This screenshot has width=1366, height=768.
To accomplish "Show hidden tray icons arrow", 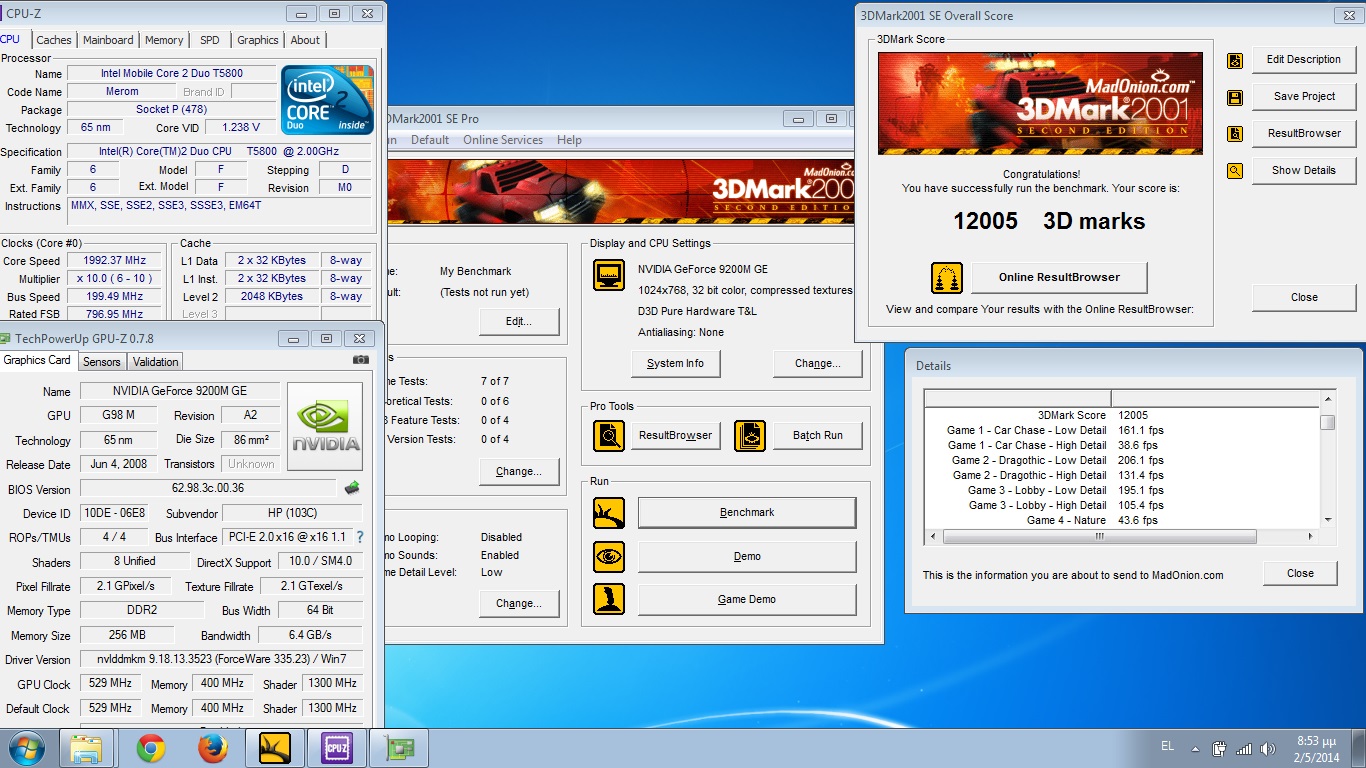I will click(x=1195, y=748).
